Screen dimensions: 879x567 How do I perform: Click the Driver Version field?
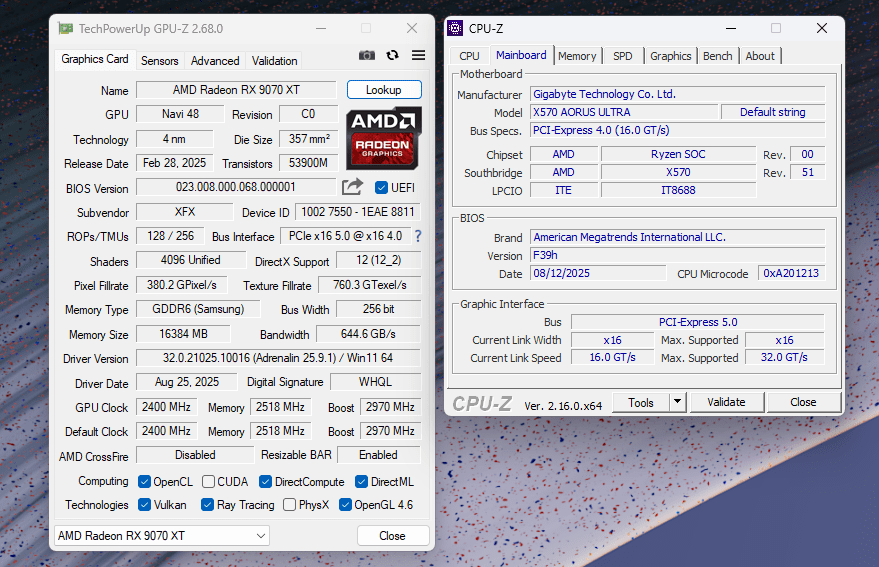click(x=278, y=358)
